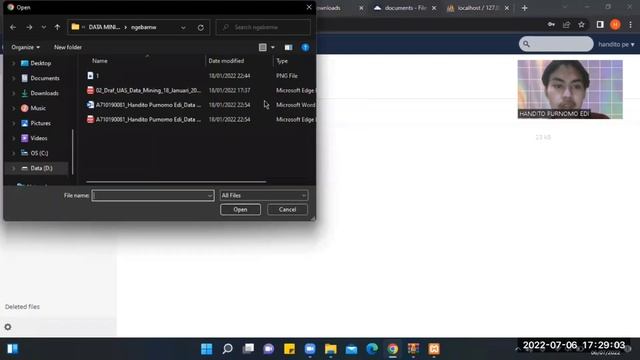Click the page search box
The height and width of the screenshot is (360, 640).
[x=556, y=44]
